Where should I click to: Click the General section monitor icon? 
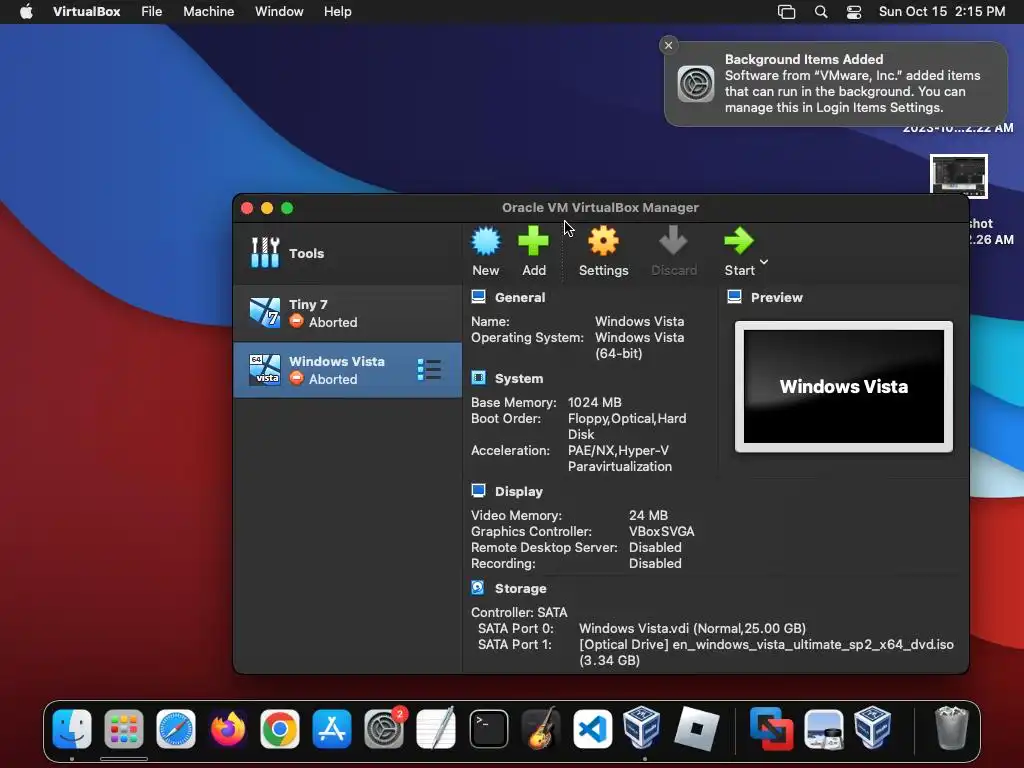478,297
